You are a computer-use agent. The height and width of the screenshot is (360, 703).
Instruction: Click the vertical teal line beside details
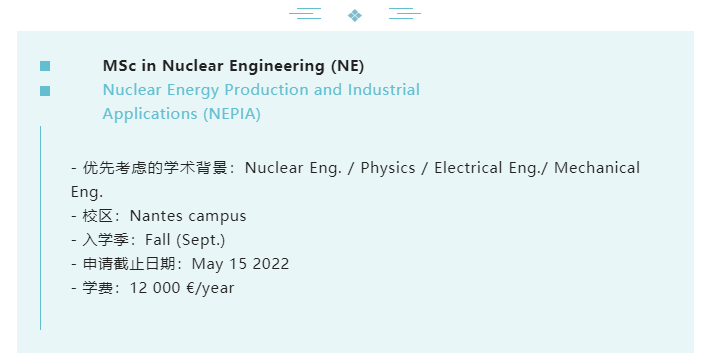point(40,228)
